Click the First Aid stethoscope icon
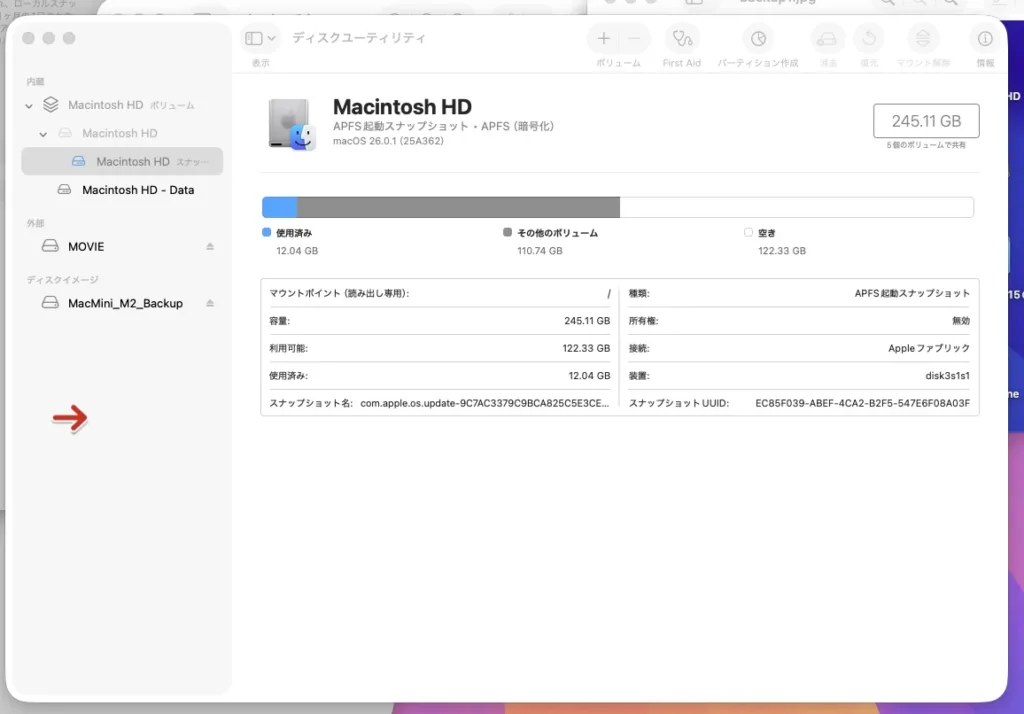Image resolution: width=1024 pixels, height=714 pixels. [682, 39]
